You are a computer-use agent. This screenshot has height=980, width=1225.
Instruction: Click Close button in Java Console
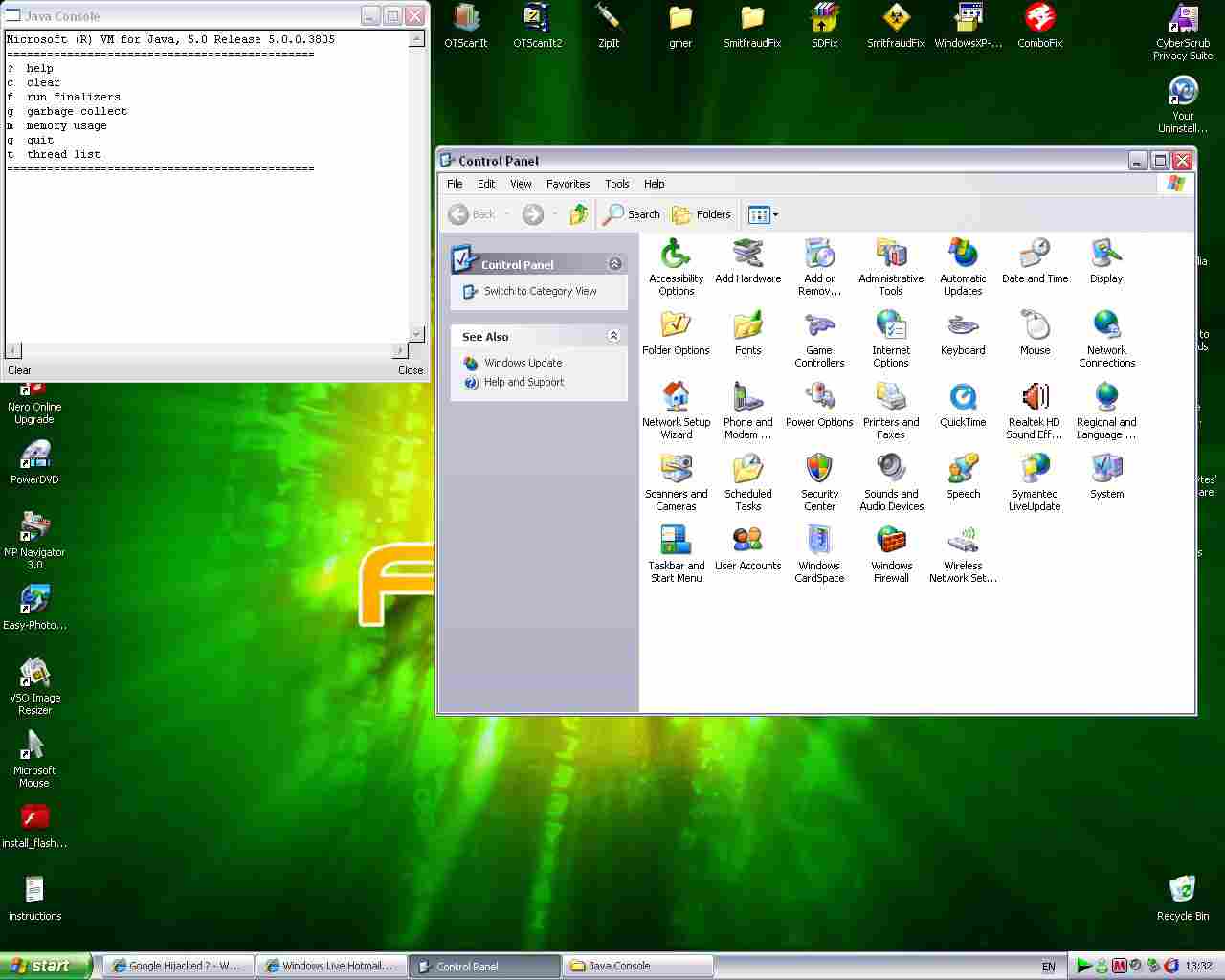click(411, 370)
